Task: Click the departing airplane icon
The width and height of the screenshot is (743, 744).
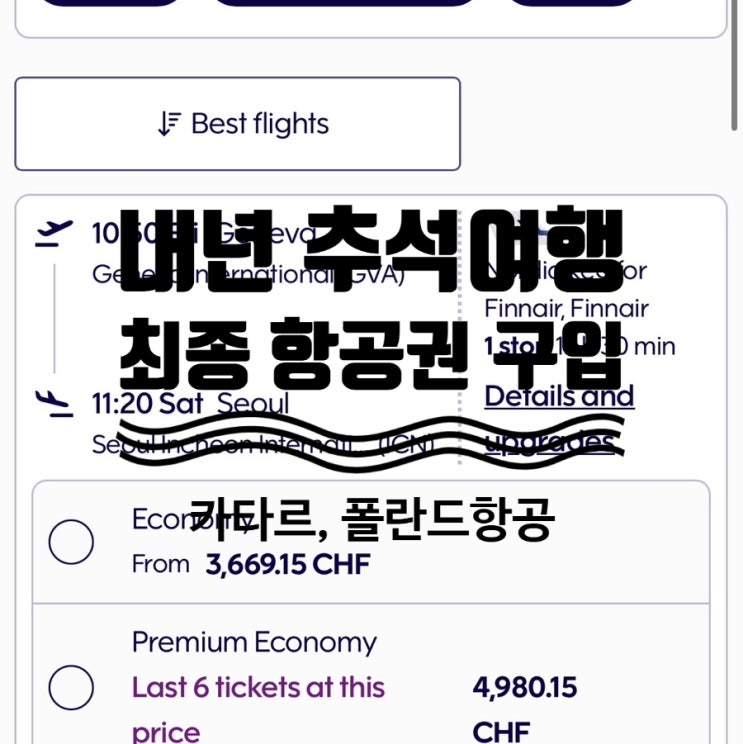Action: coord(54,233)
